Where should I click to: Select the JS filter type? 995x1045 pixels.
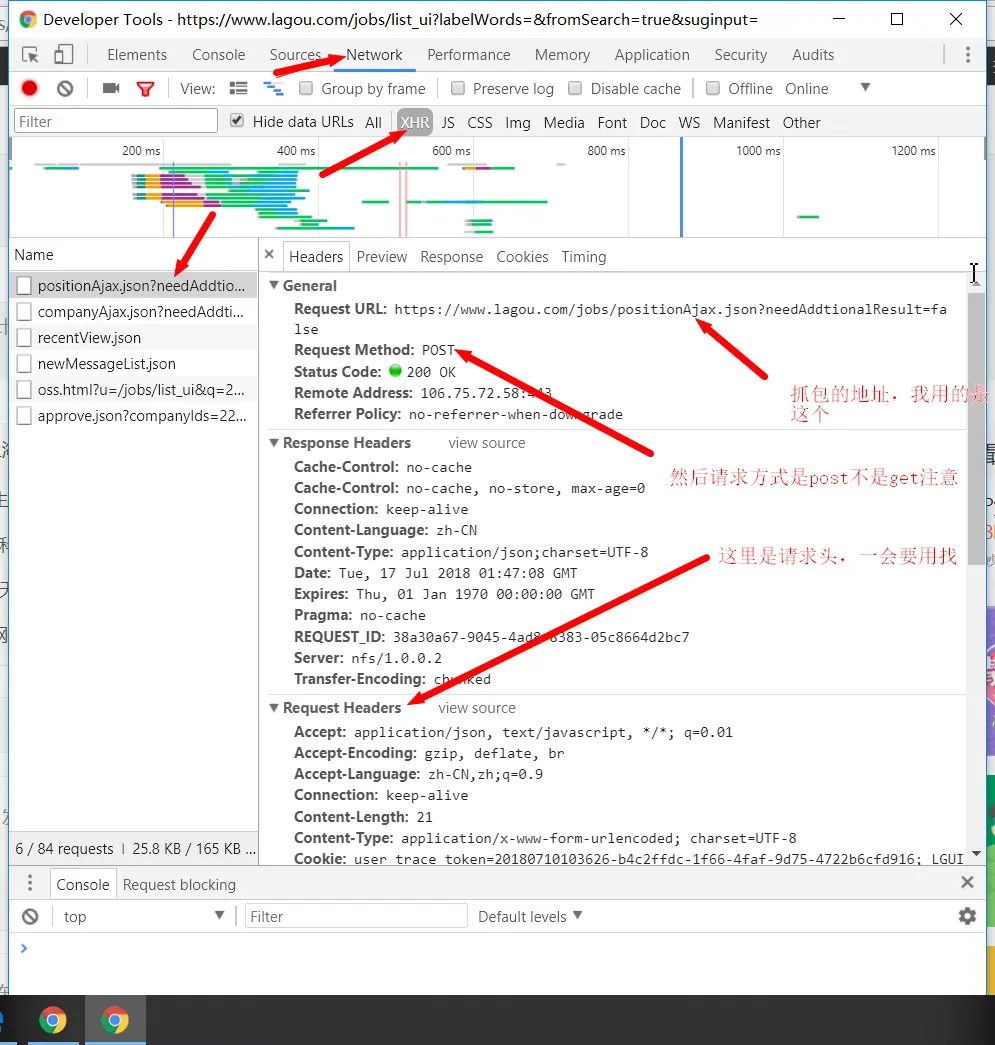[x=448, y=123]
